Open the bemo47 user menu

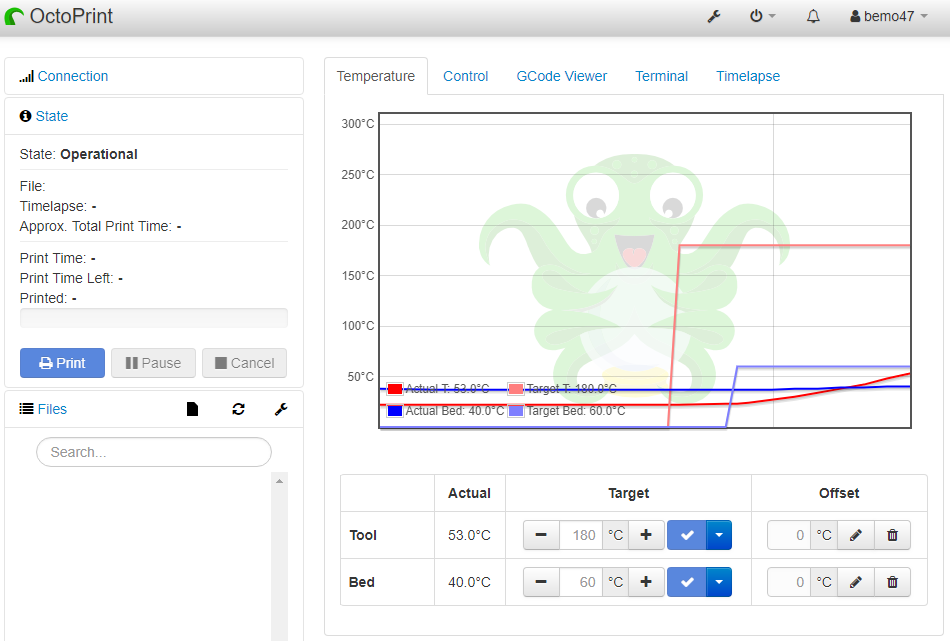click(x=889, y=16)
